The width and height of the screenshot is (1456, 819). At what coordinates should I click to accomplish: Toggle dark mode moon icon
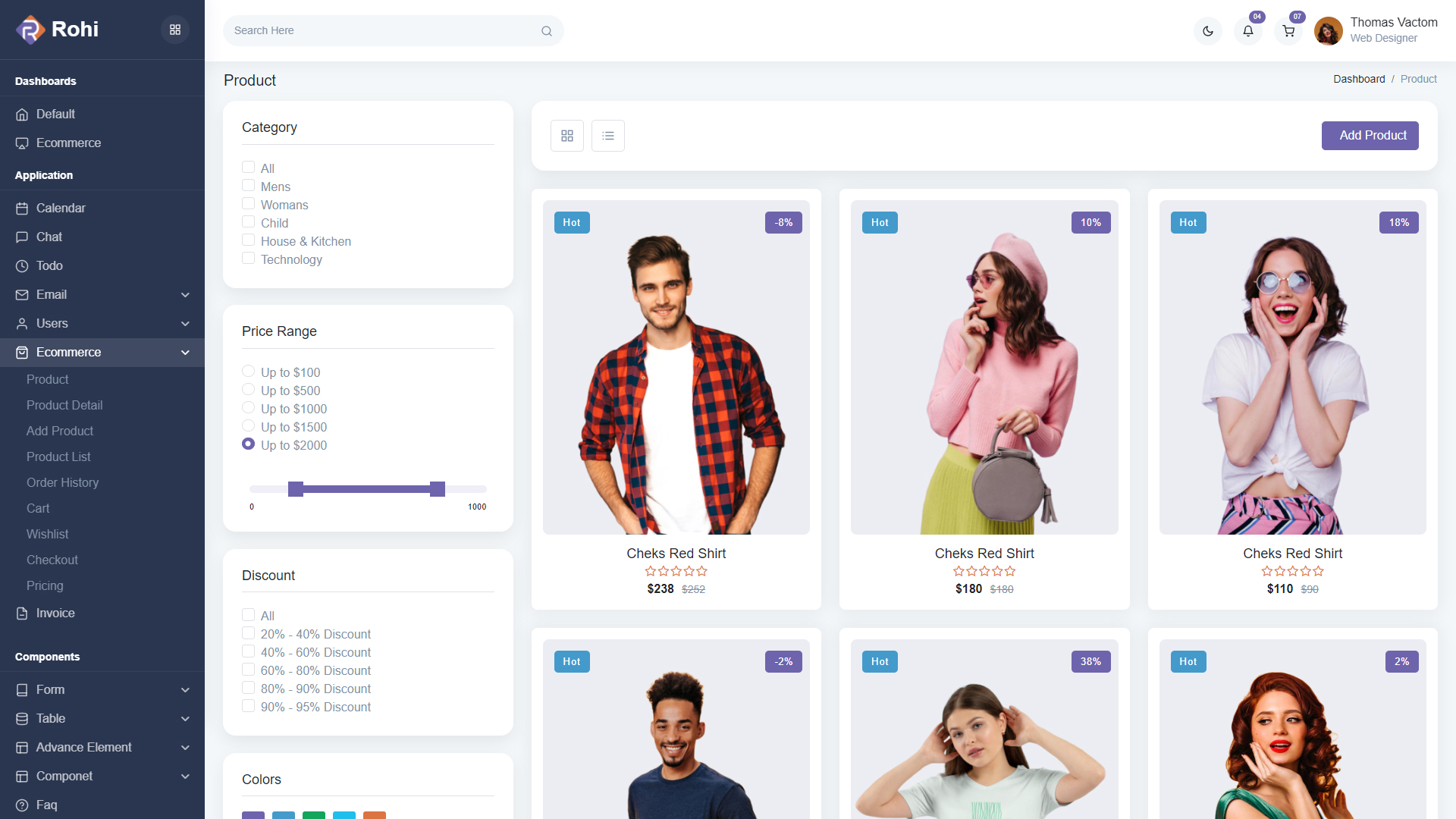click(1208, 31)
